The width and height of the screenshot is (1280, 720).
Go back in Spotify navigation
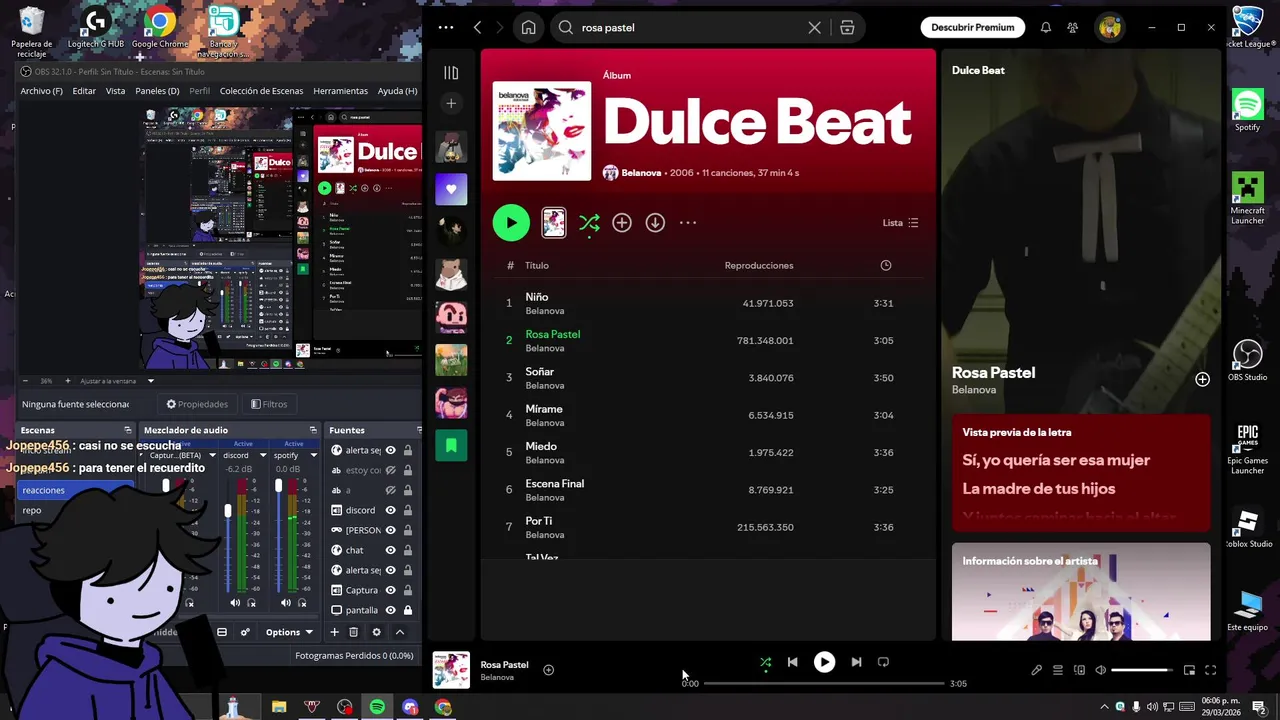pyautogui.click(x=477, y=28)
